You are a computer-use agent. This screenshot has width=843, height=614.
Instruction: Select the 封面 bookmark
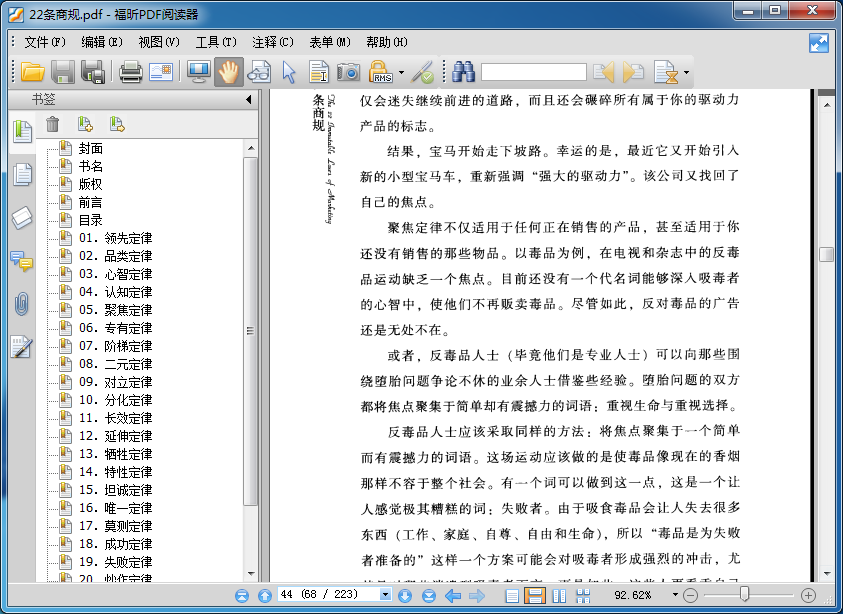pyautogui.click(x=90, y=148)
